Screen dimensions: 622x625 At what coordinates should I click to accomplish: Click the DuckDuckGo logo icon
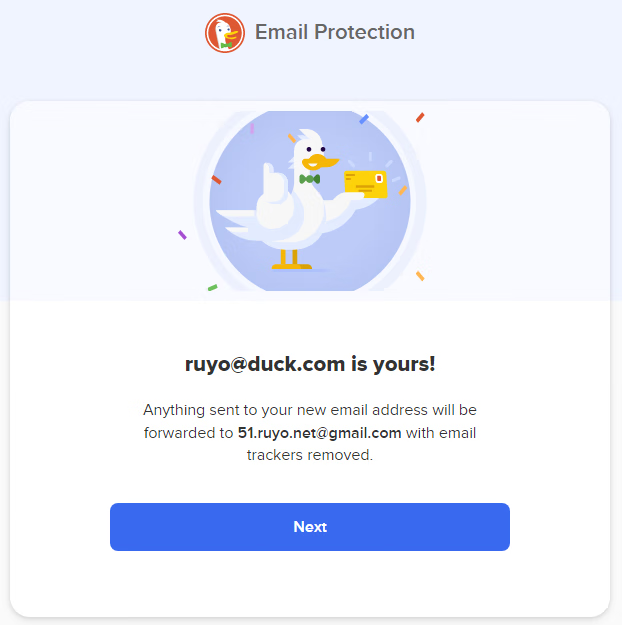tap(225, 33)
